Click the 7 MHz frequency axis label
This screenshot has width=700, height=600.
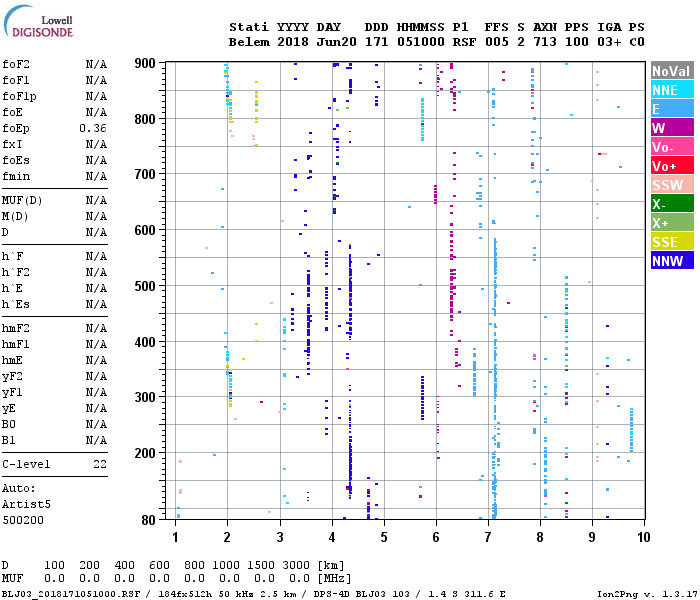(x=488, y=537)
